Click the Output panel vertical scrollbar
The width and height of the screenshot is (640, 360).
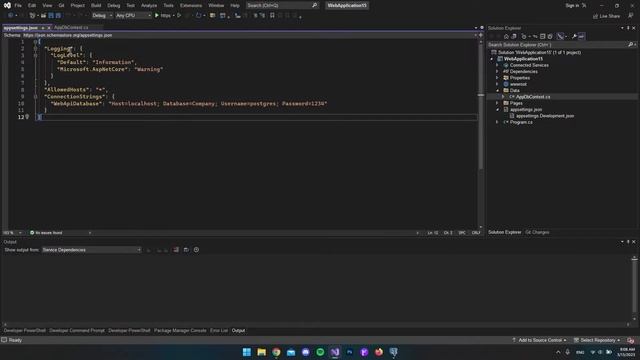[634, 288]
